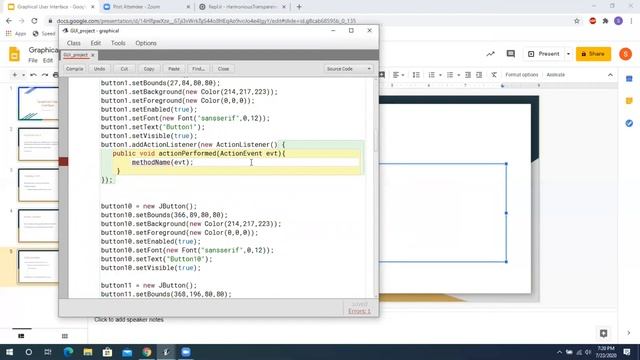The image size is (640, 360).
Task: Click the BlueJ editor vertical scrollbar
Action: pos(376,141)
